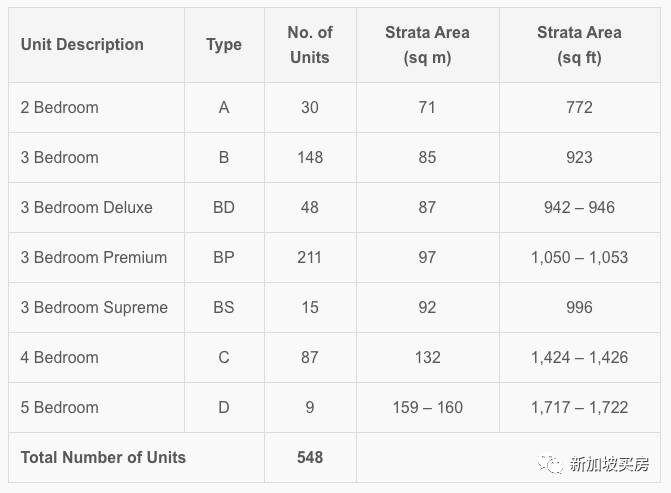Select the No. of Units header
Screen dimensions: 671x493
[310, 45]
